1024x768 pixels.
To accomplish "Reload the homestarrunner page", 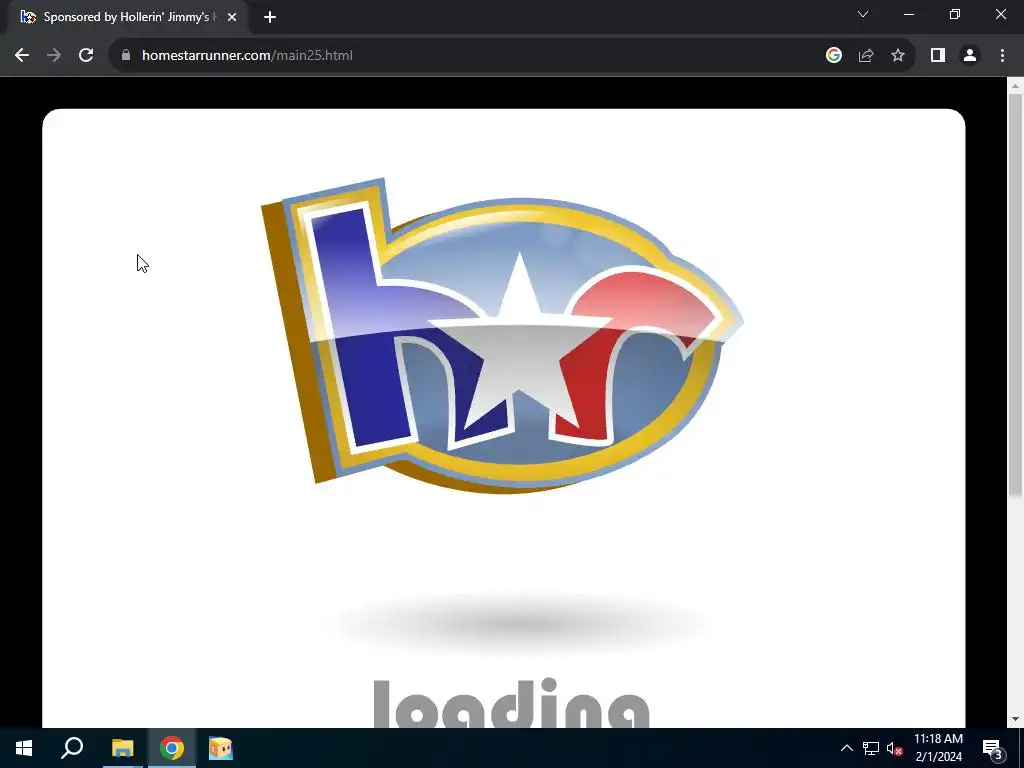I will click(86, 56).
